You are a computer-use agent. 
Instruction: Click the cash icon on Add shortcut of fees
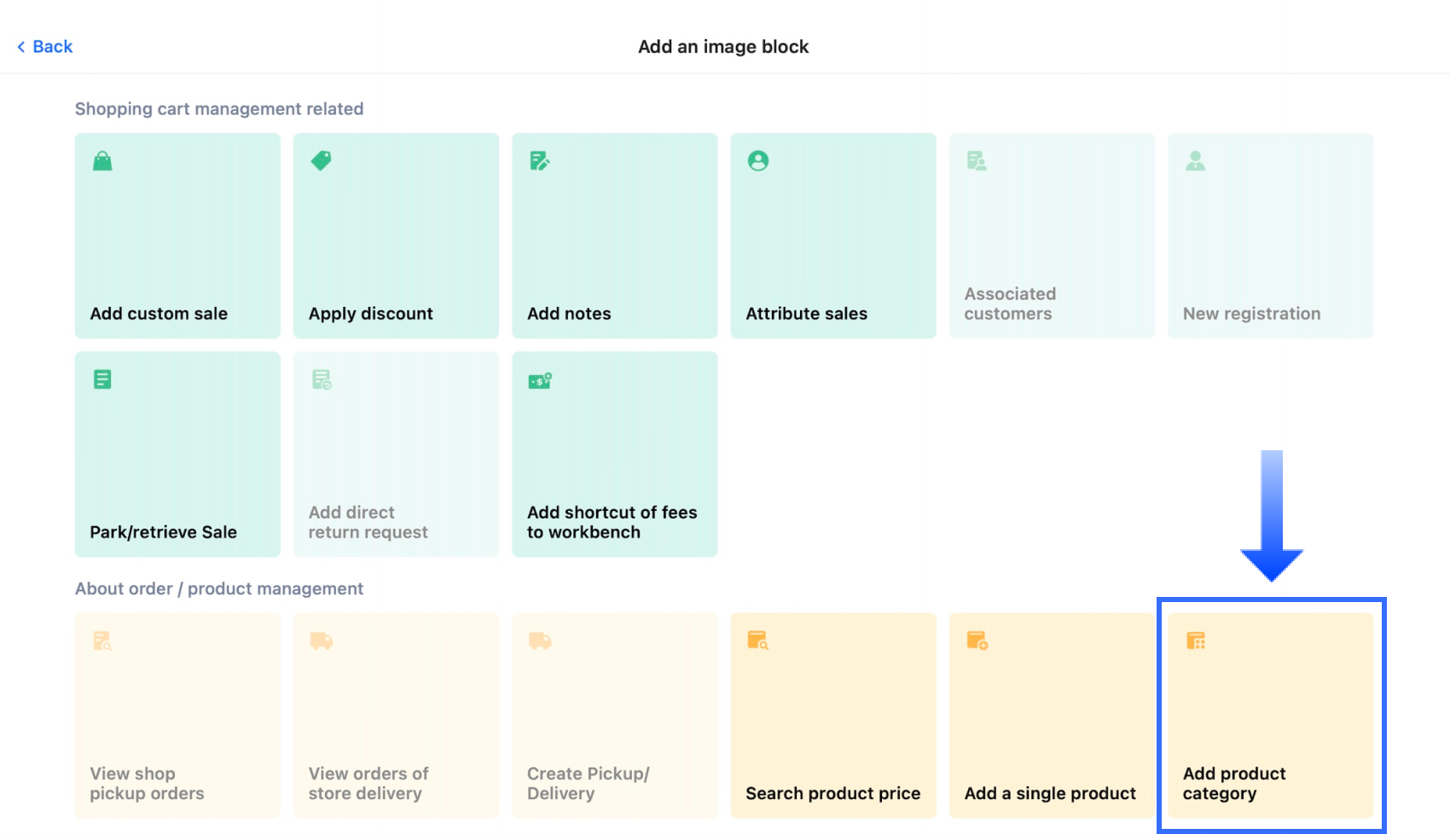tap(540, 380)
